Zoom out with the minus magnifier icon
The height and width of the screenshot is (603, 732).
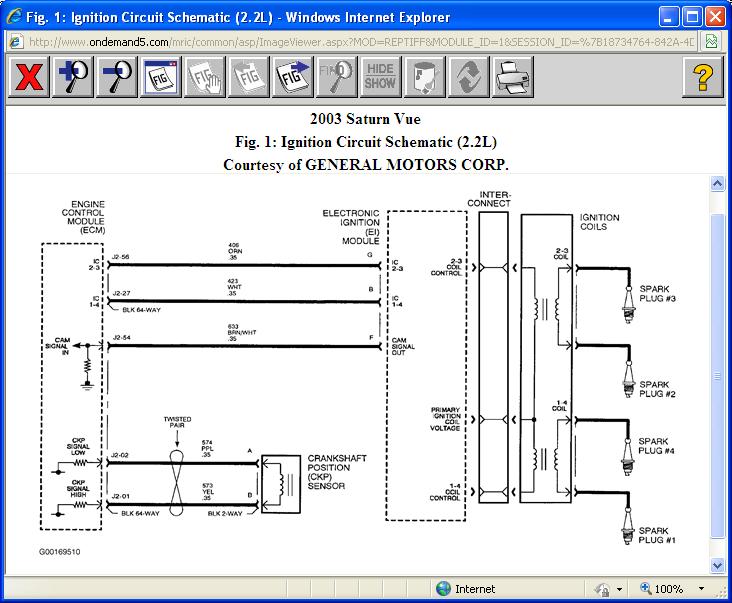click(x=117, y=77)
